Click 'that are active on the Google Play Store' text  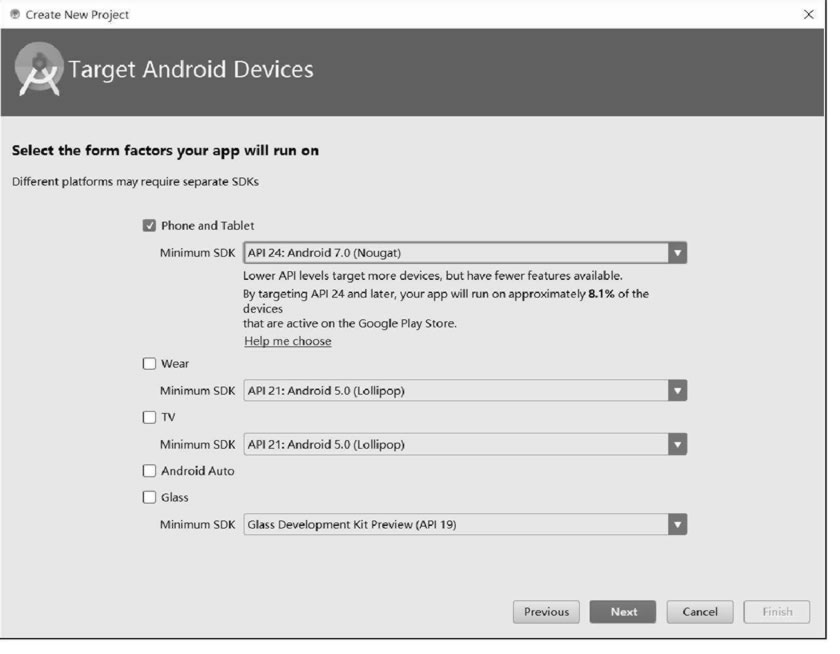(350, 324)
